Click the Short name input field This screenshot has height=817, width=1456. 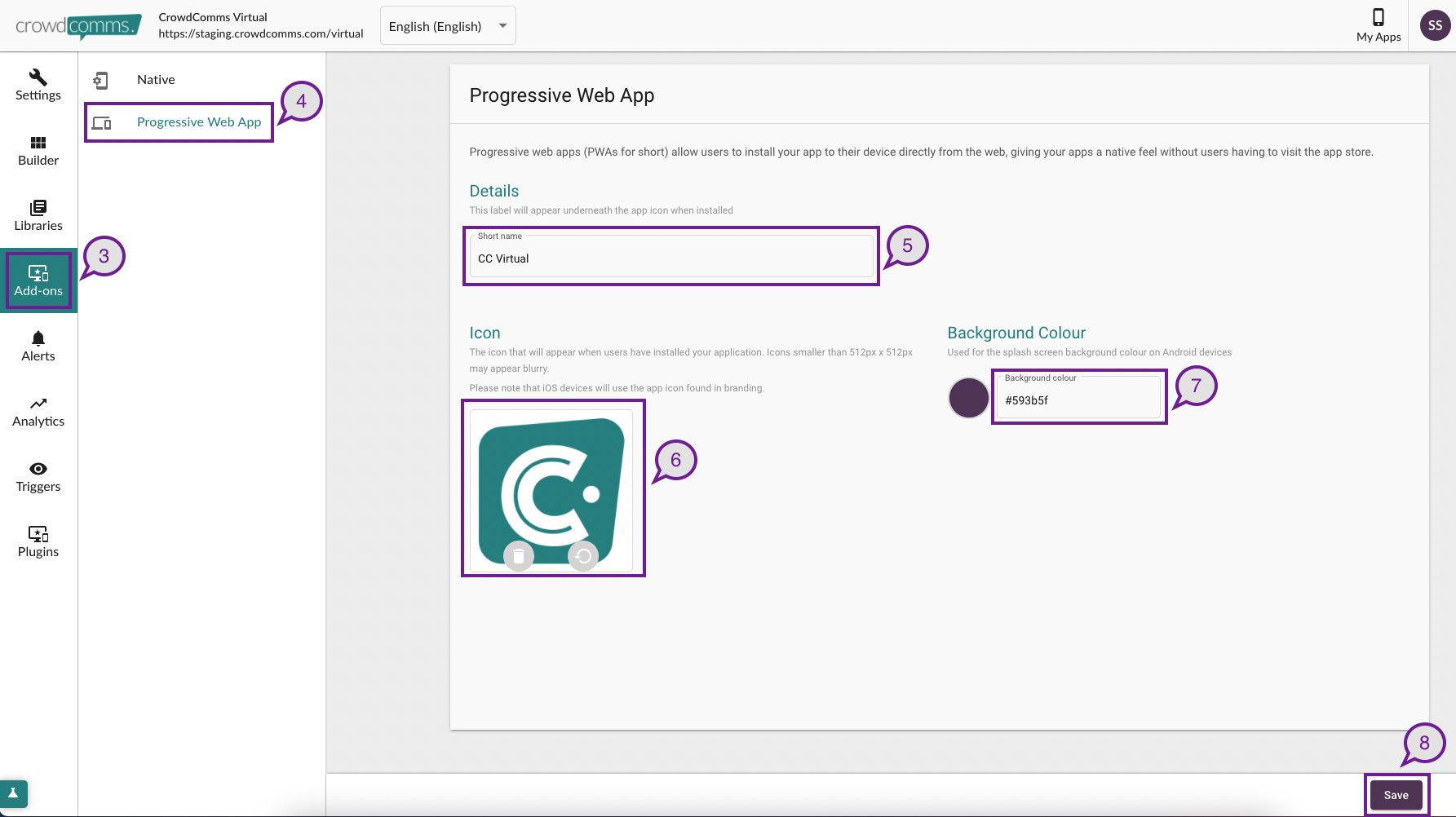(x=671, y=256)
